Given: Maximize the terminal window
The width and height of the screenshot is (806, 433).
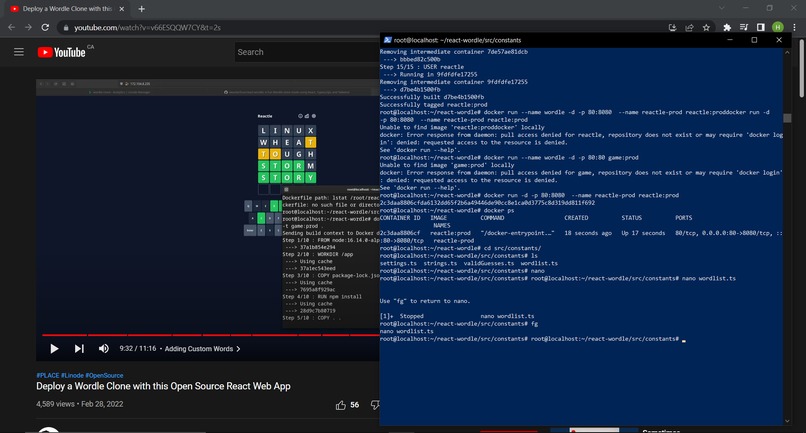Looking at the screenshot, I should (x=754, y=40).
